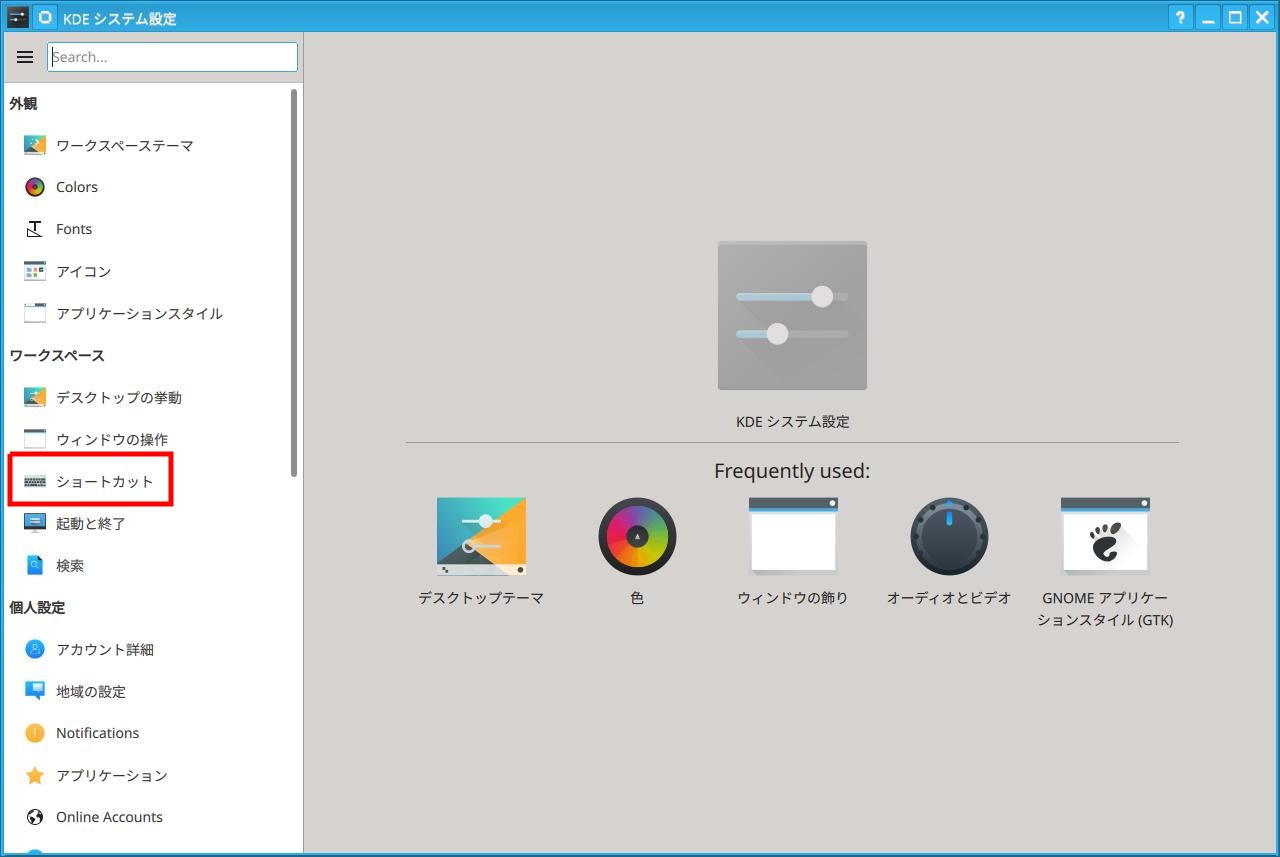Open frequently used デスクトップテーマ thumbnail
The height and width of the screenshot is (857, 1280).
tap(481, 536)
